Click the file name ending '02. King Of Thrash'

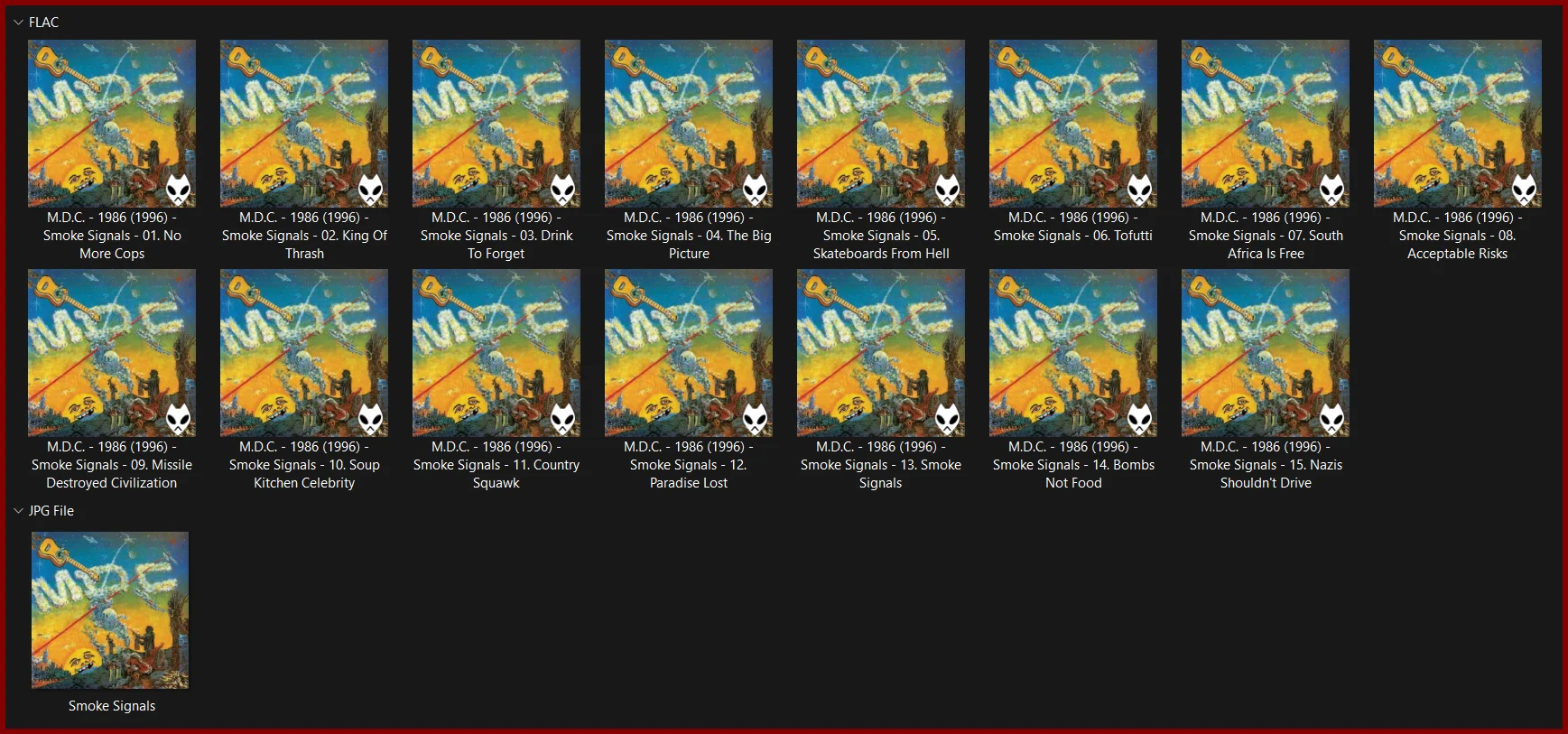point(304,236)
